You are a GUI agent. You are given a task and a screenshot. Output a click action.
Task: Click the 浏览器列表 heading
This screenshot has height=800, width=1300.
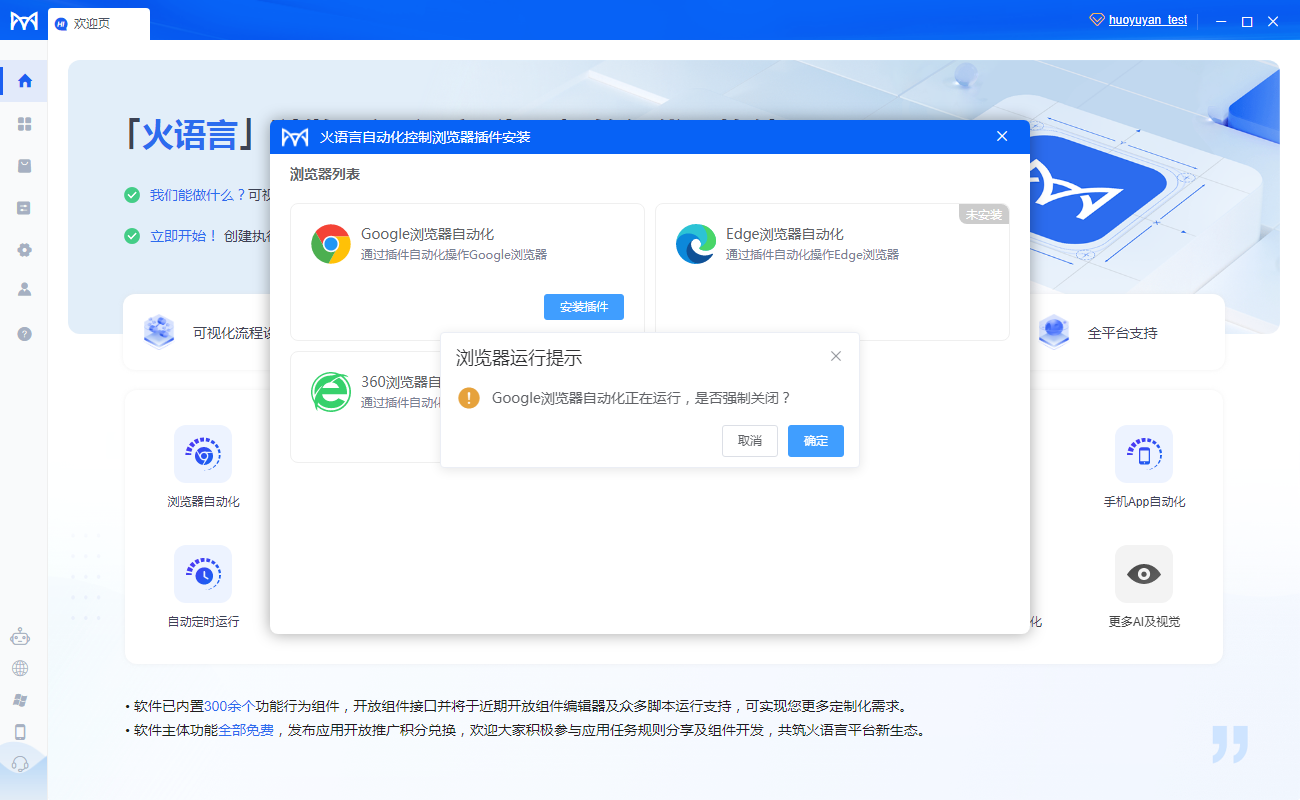point(325,174)
